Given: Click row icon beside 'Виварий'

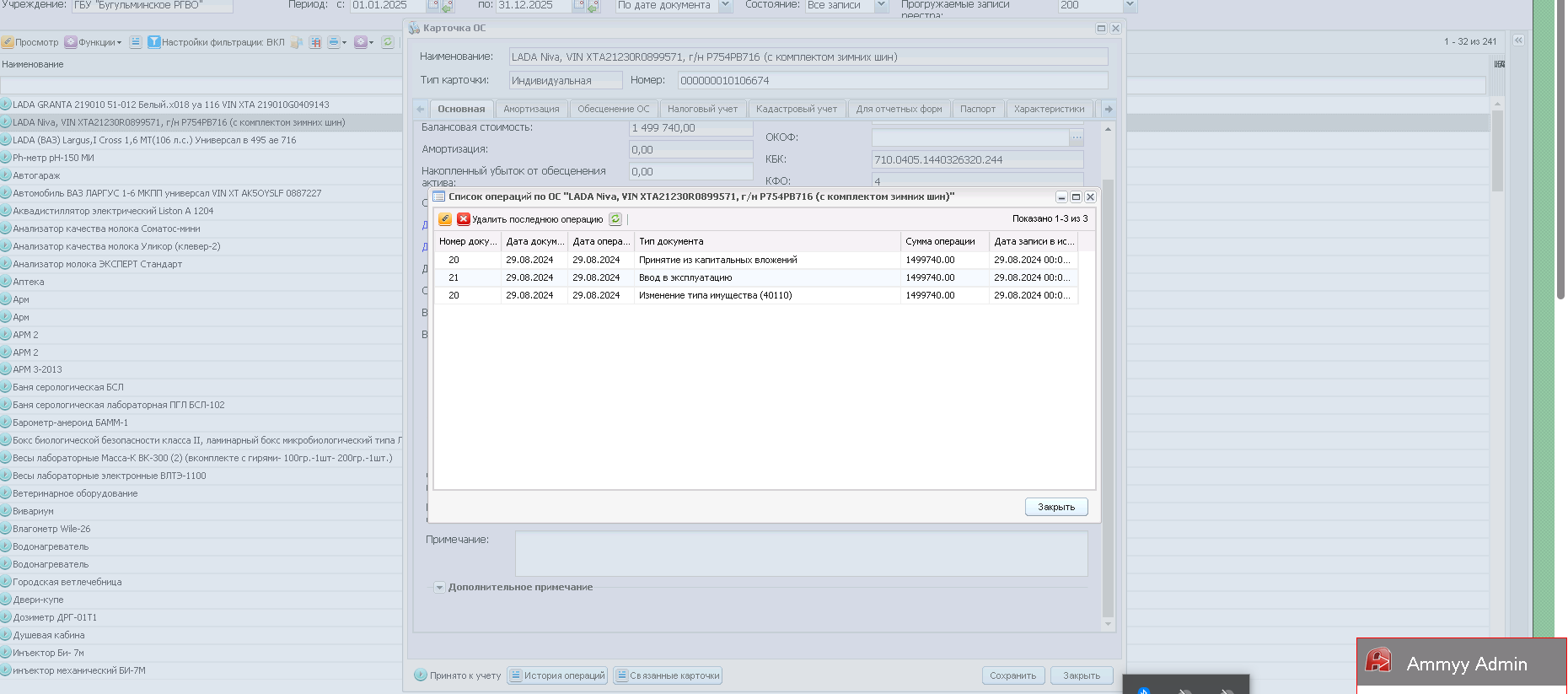Looking at the screenshot, I should pos(5,511).
